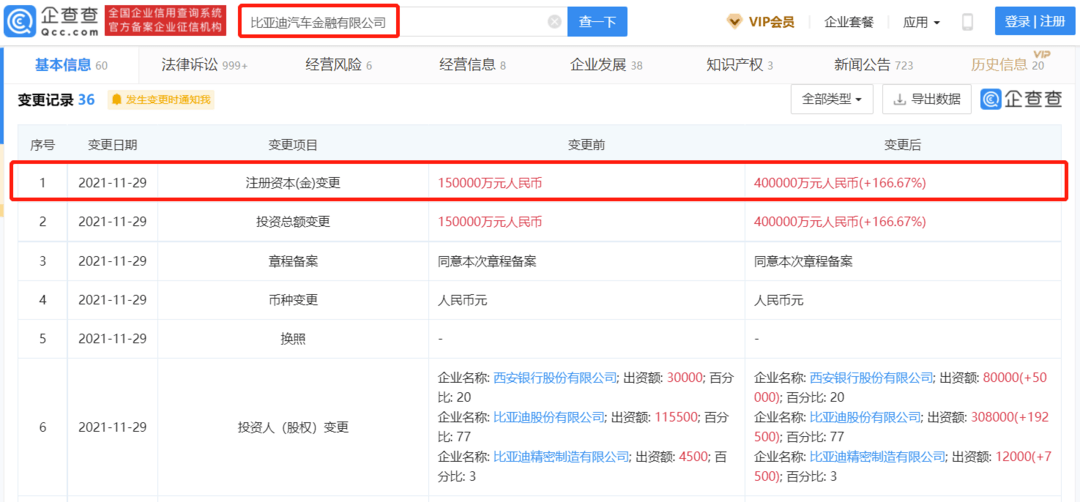Click the 变更项目 column header
The height and width of the screenshot is (502, 1080).
293,145
